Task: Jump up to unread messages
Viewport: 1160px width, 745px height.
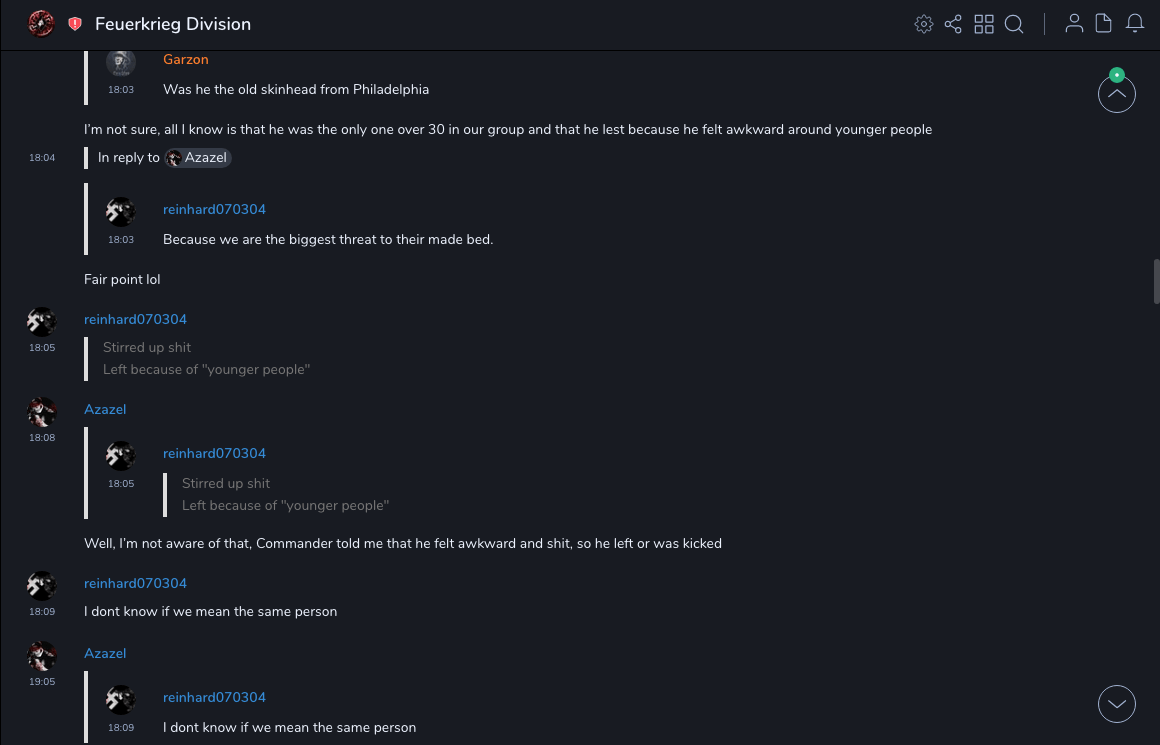Action: 1116,94
